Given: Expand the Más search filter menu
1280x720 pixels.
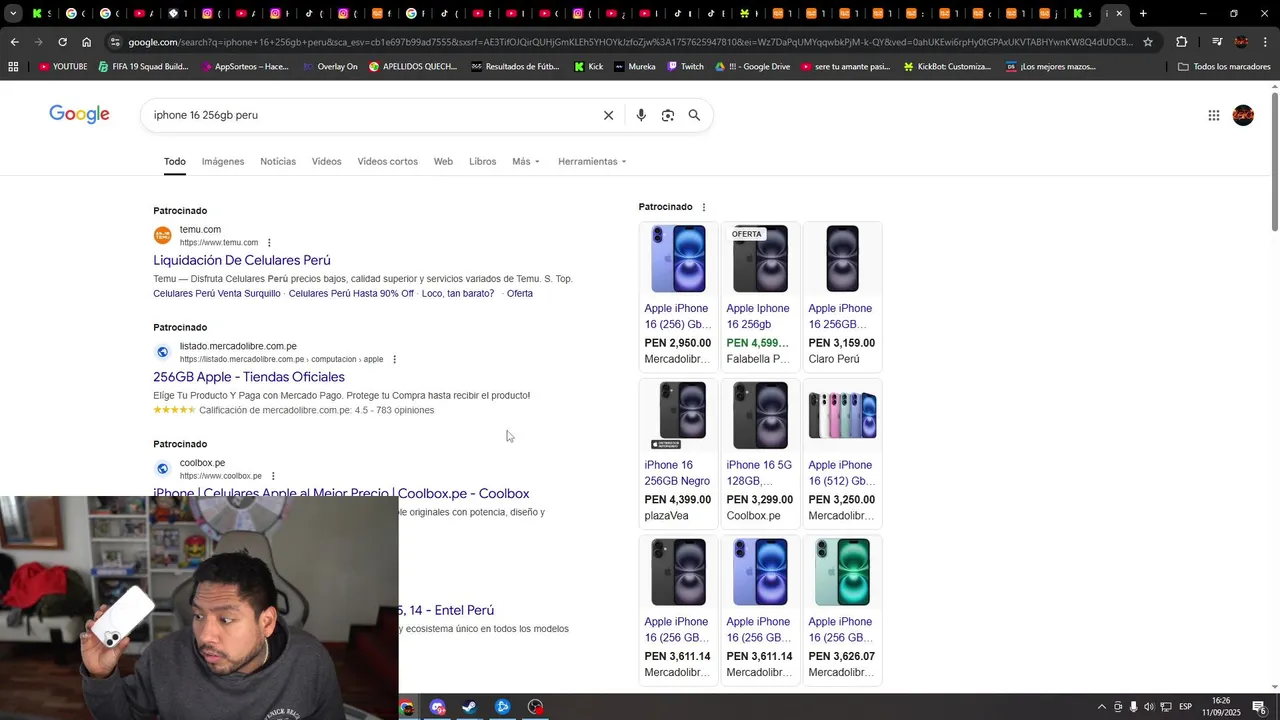Looking at the screenshot, I should 526,161.
